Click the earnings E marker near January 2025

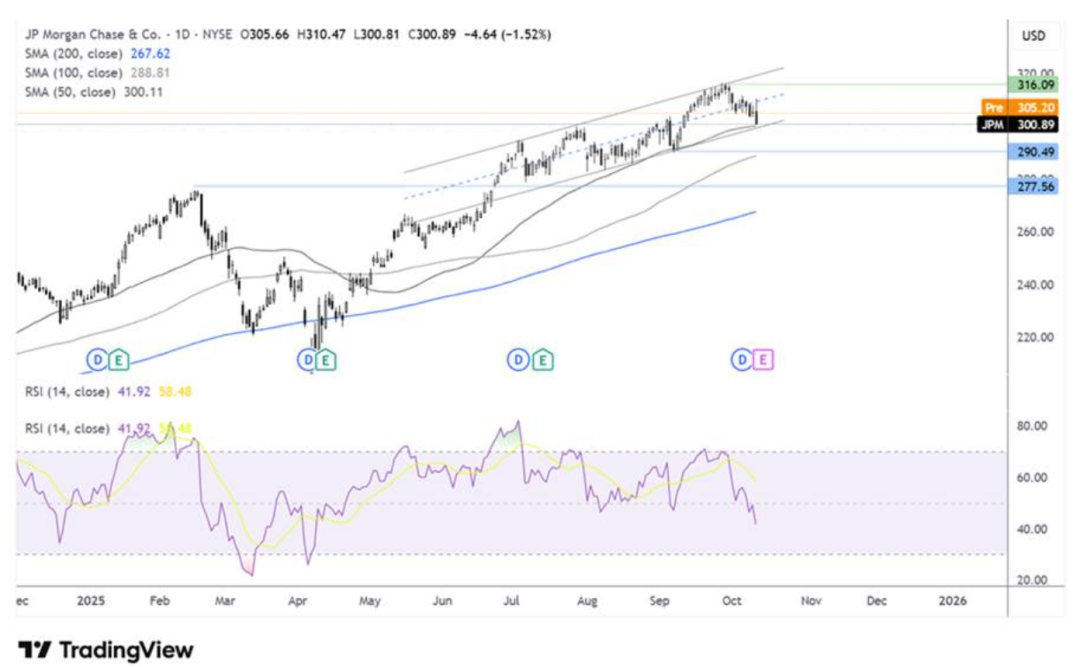(118, 360)
